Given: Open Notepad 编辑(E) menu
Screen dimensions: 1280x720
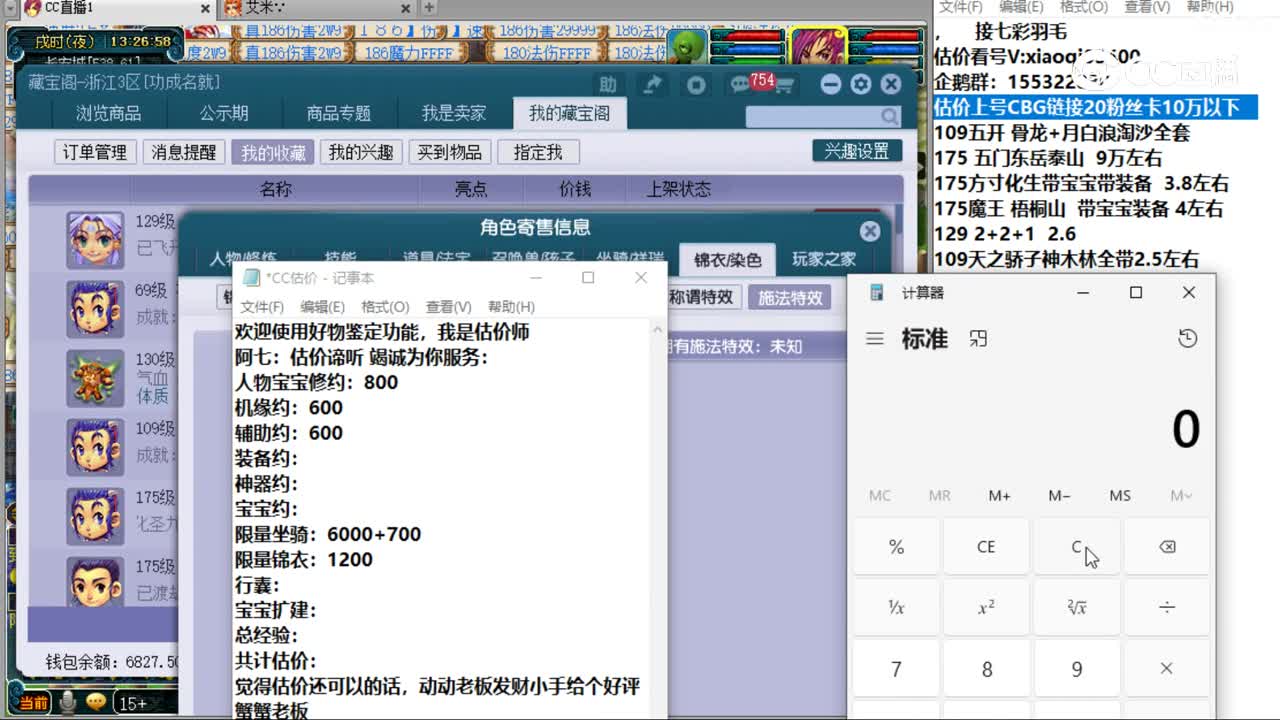Looking at the screenshot, I should tap(322, 307).
